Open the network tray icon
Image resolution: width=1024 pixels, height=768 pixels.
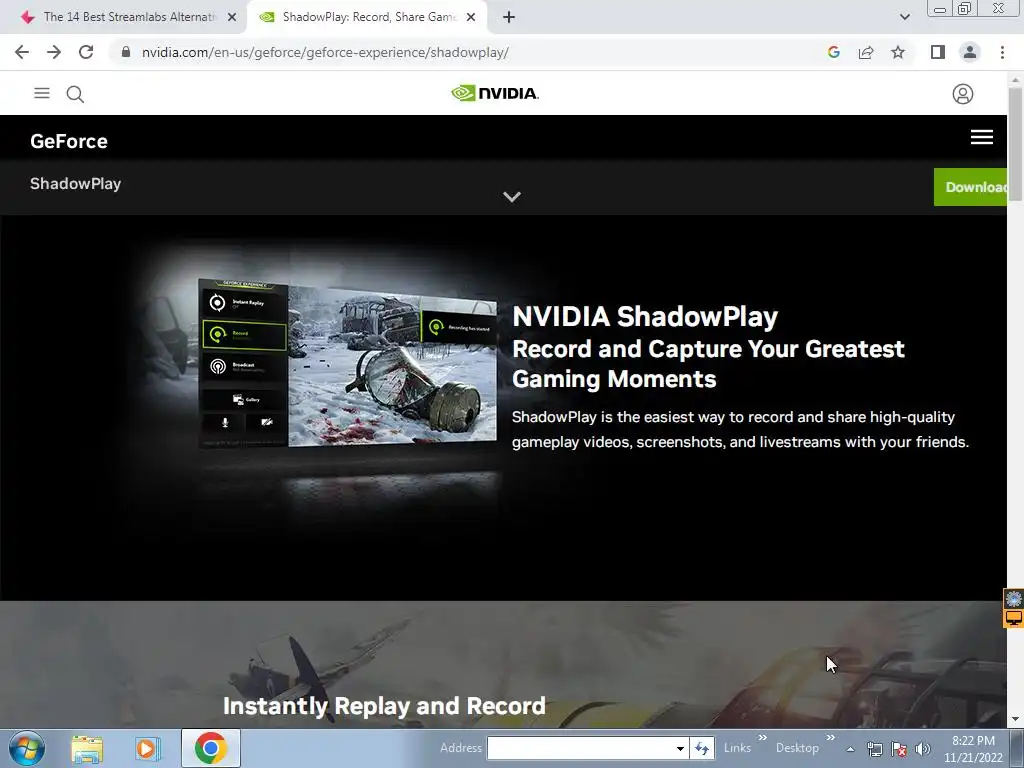[874, 749]
